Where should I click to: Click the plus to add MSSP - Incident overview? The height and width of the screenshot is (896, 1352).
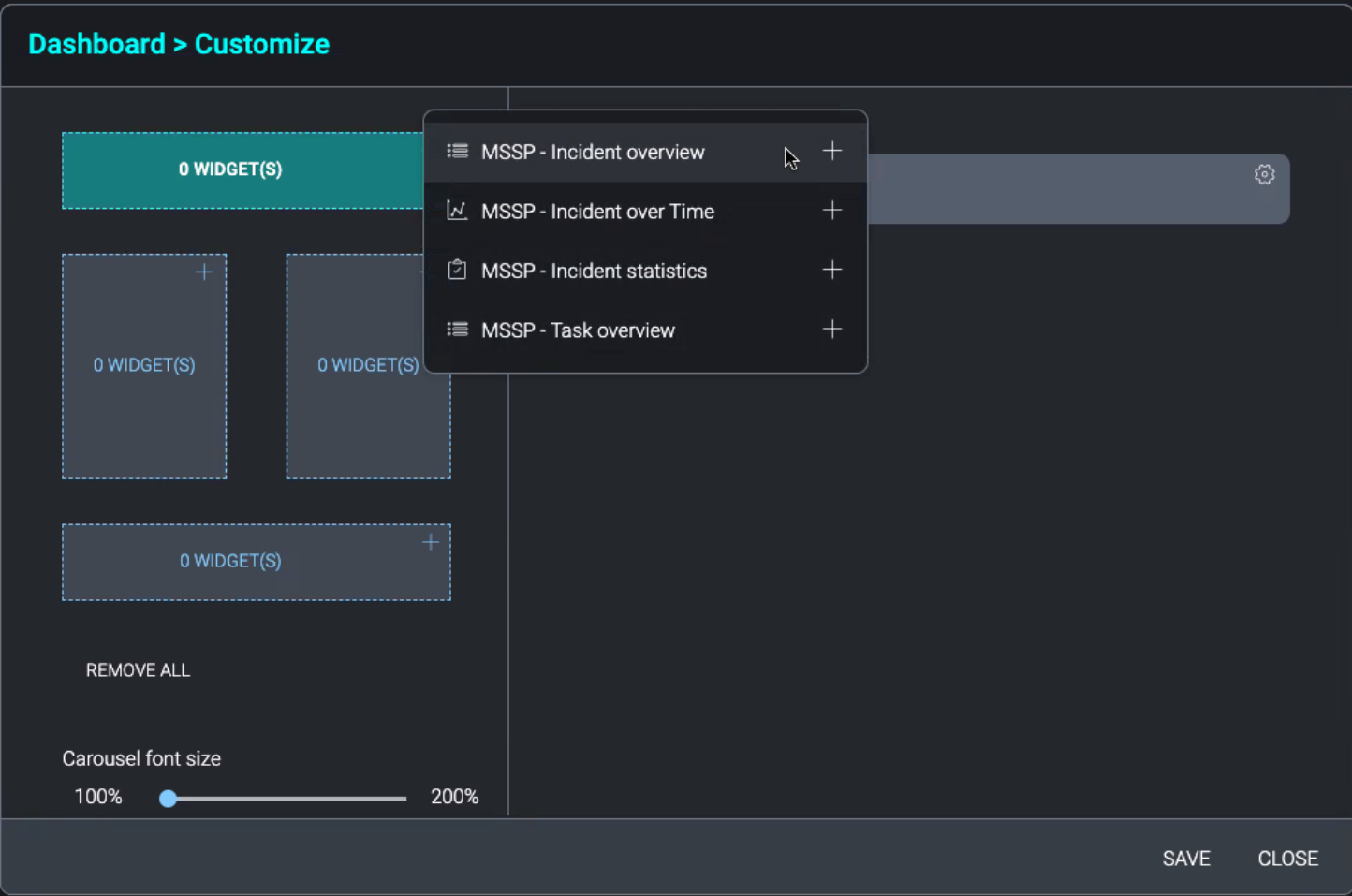click(x=831, y=151)
